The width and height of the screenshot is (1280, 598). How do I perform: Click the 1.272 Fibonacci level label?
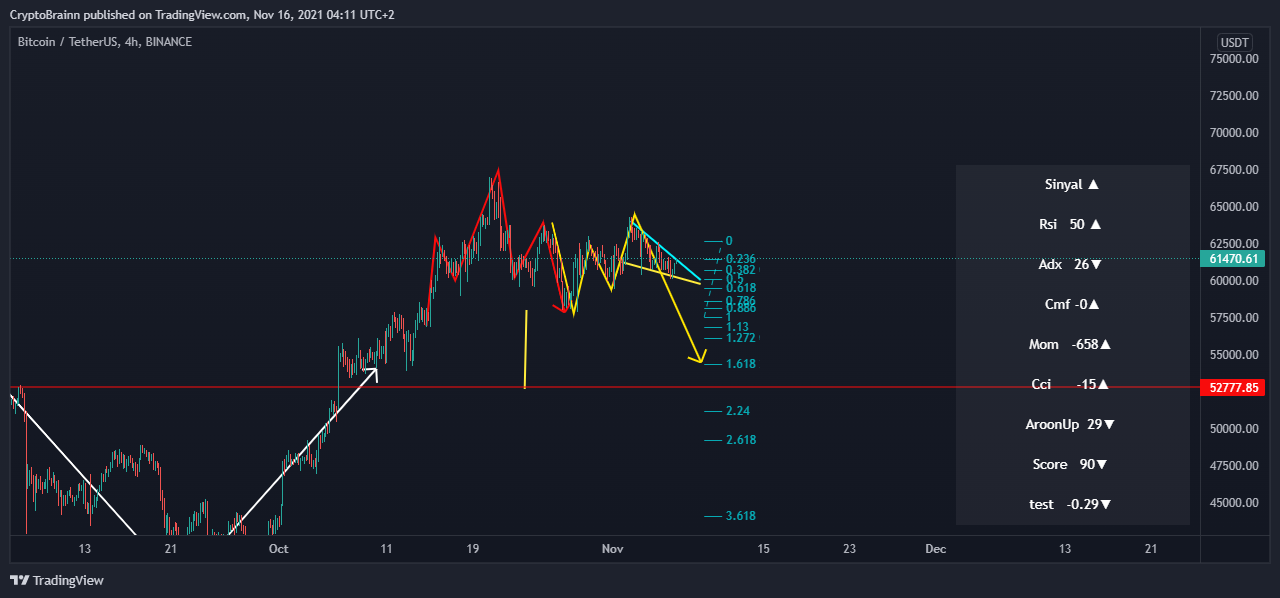tap(741, 338)
